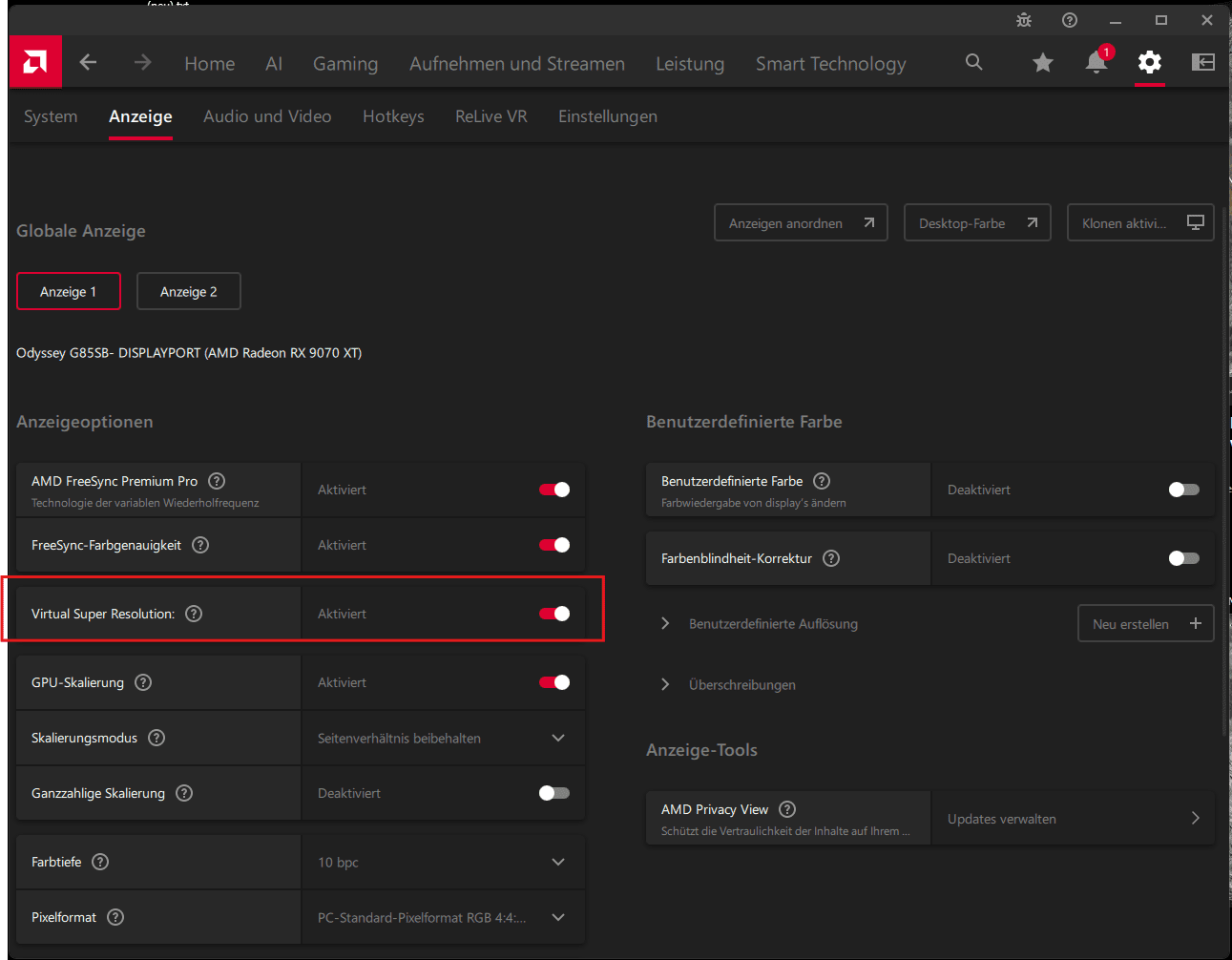This screenshot has height=960, width=1232.
Task: Switch to Hotkeys sub-tab
Action: pyautogui.click(x=393, y=116)
